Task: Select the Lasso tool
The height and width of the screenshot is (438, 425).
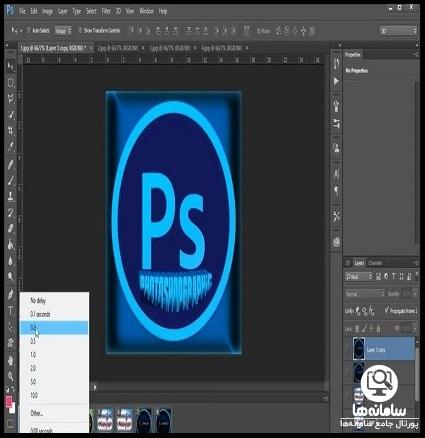Action: (x=11, y=99)
